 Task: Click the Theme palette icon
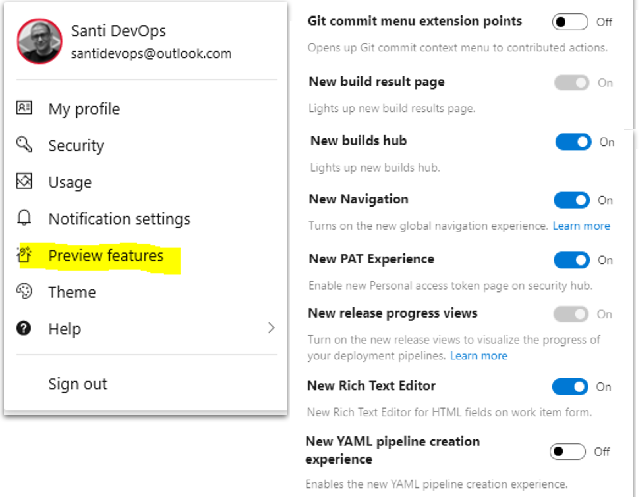click(x=25, y=291)
